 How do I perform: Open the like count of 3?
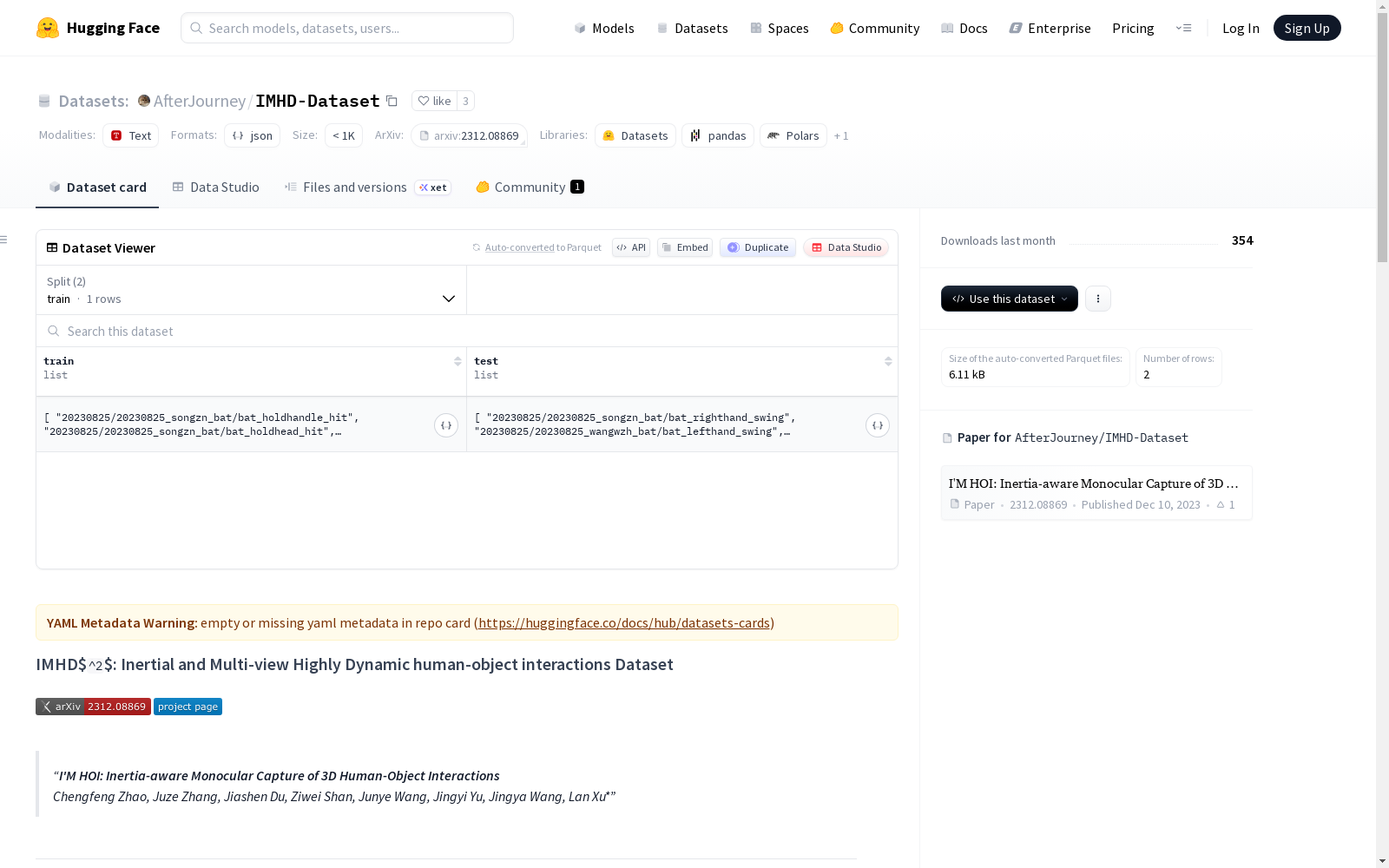pos(465,101)
